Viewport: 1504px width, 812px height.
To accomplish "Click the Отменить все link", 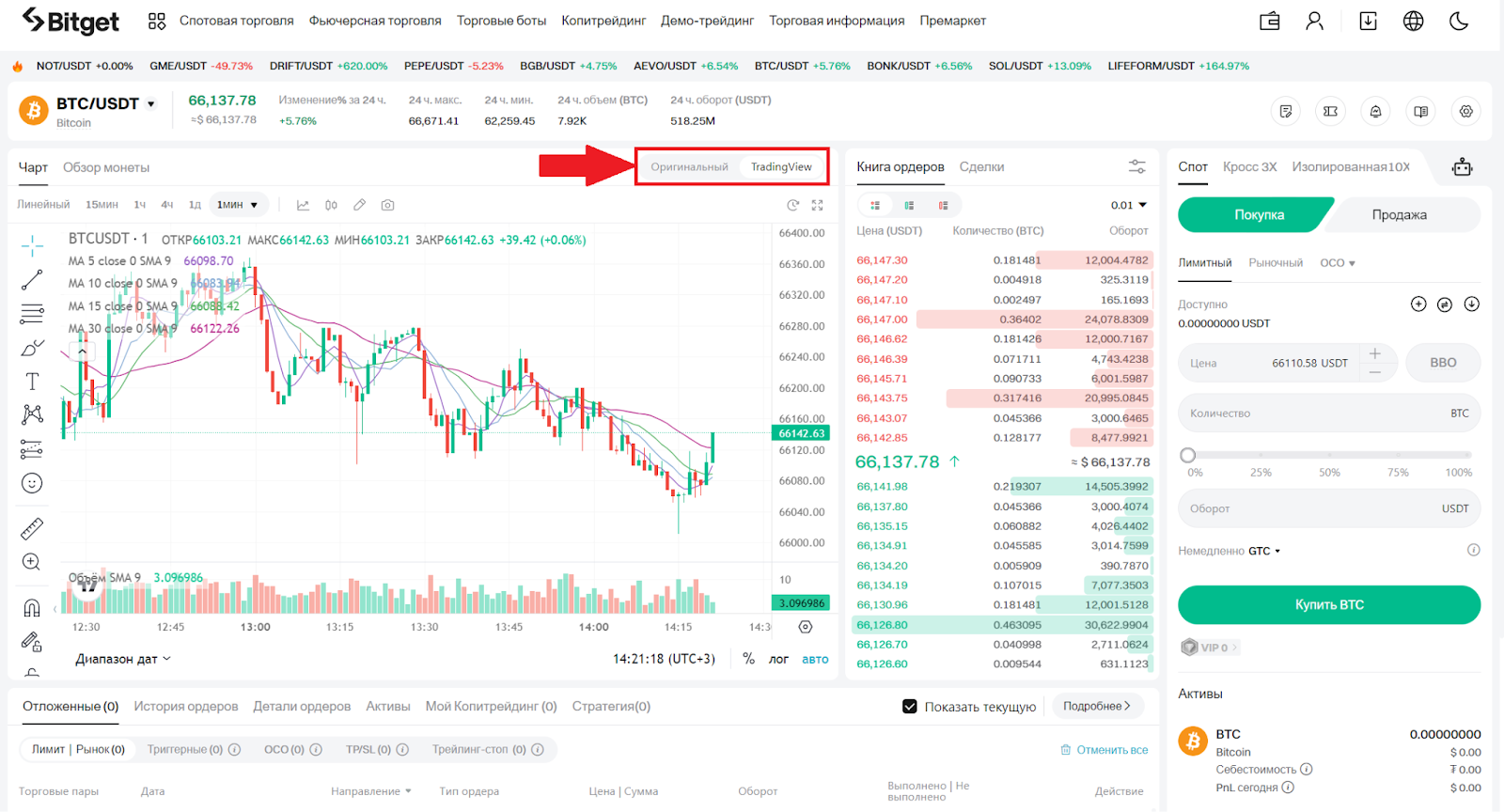I will point(1104,750).
